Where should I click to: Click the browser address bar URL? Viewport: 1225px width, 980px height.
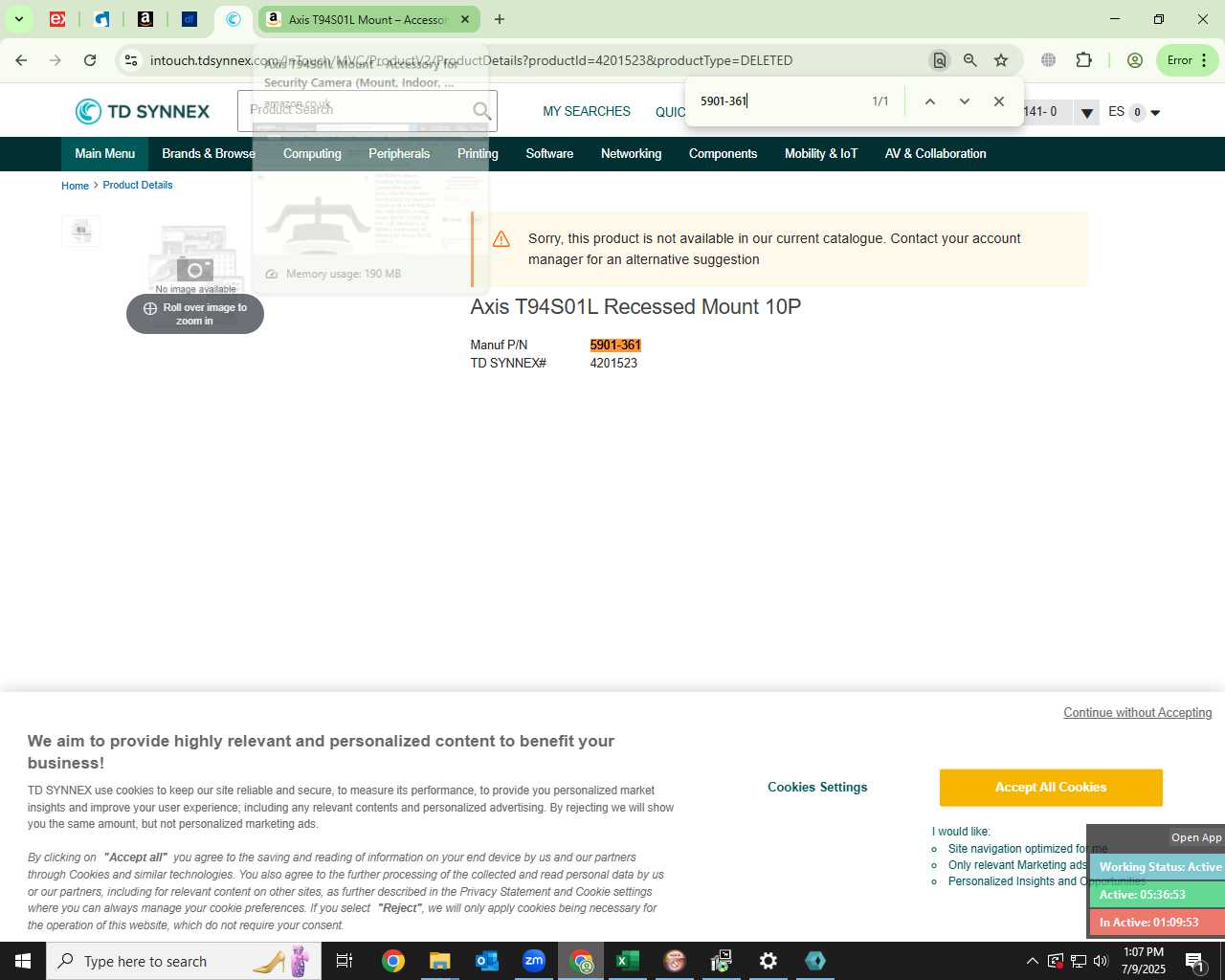(x=471, y=60)
